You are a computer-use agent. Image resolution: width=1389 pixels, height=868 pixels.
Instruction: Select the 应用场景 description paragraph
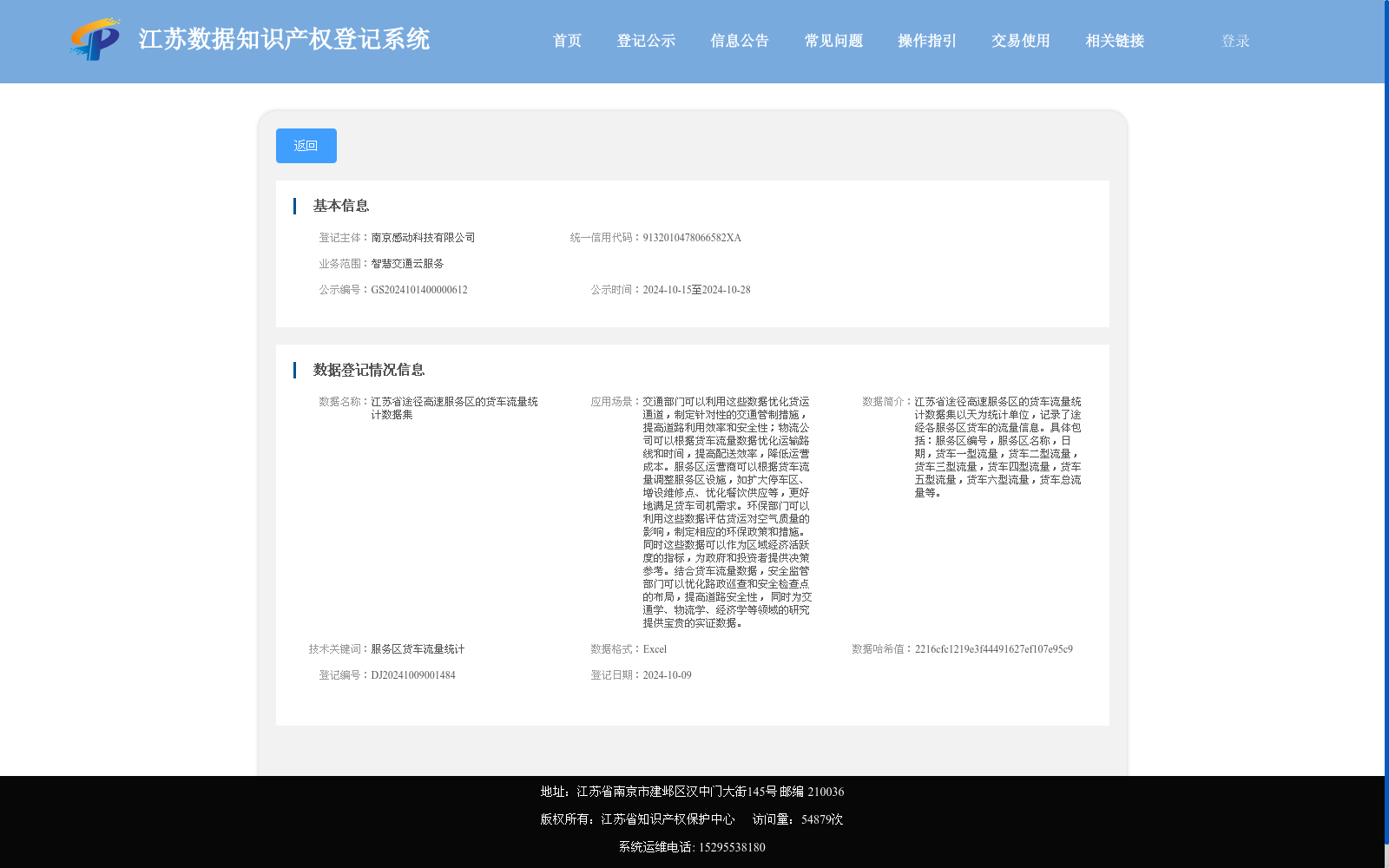click(727, 512)
